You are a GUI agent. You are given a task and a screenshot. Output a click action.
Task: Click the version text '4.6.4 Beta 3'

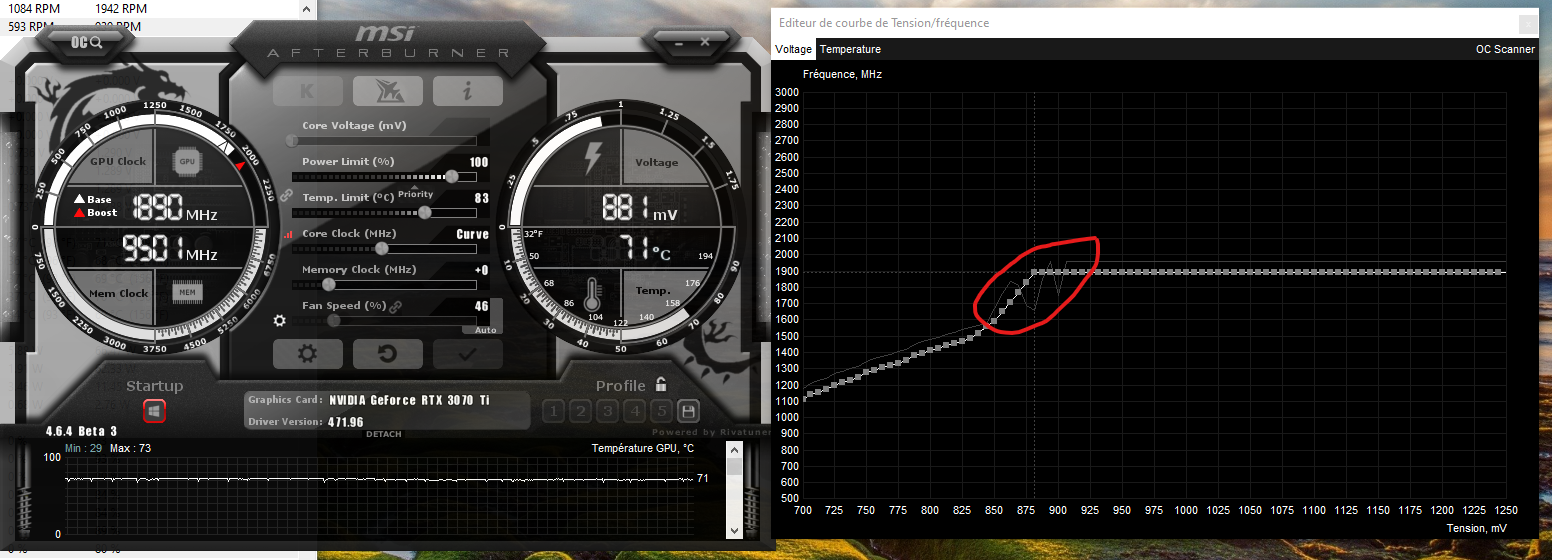coord(81,431)
